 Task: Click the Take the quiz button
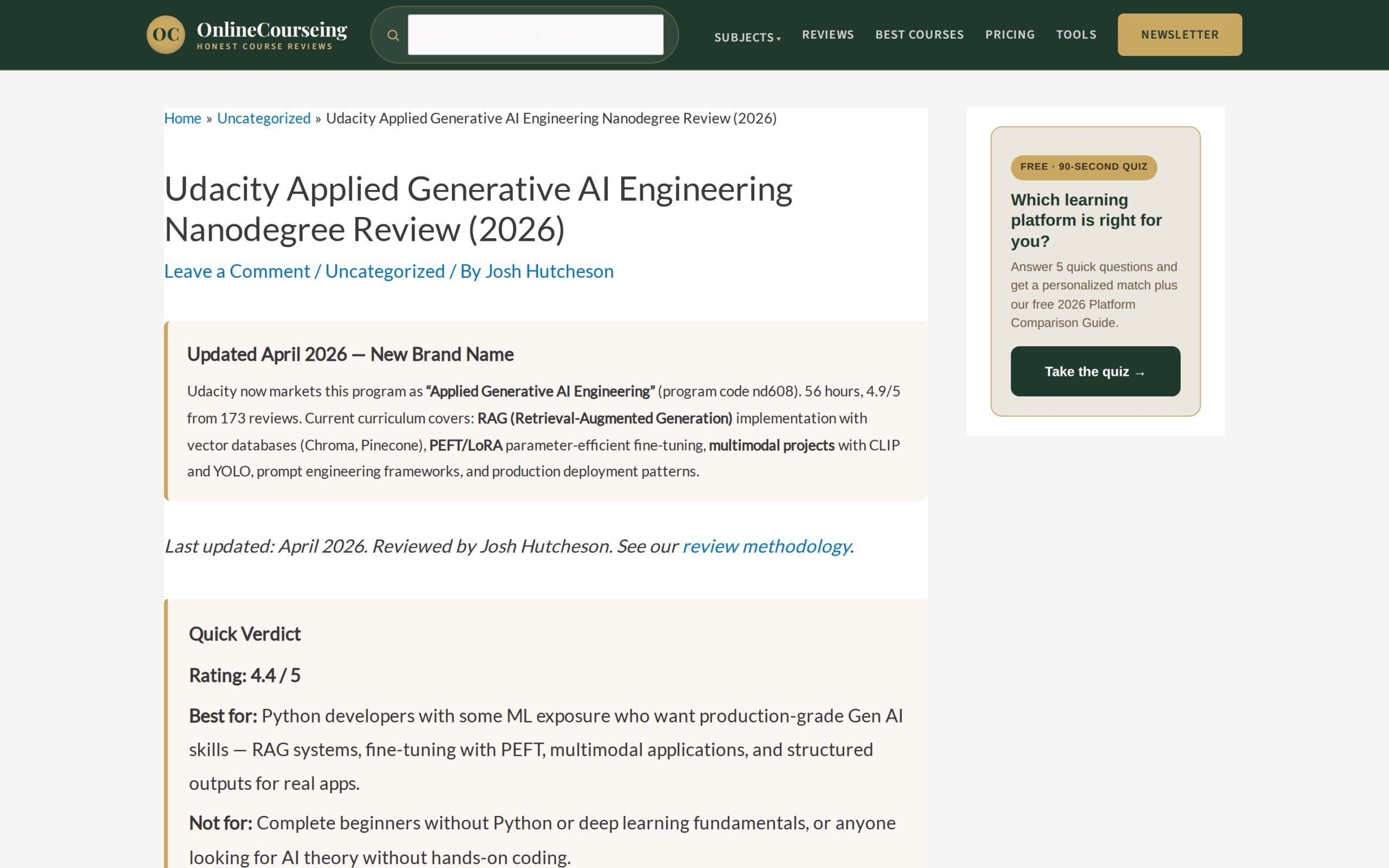[x=1095, y=372]
